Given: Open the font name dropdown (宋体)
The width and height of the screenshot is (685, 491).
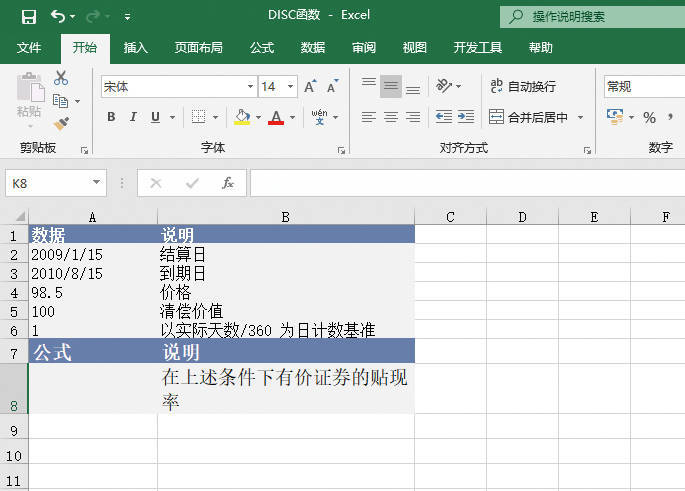Looking at the screenshot, I should pyautogui.click(x=250, y=87).
